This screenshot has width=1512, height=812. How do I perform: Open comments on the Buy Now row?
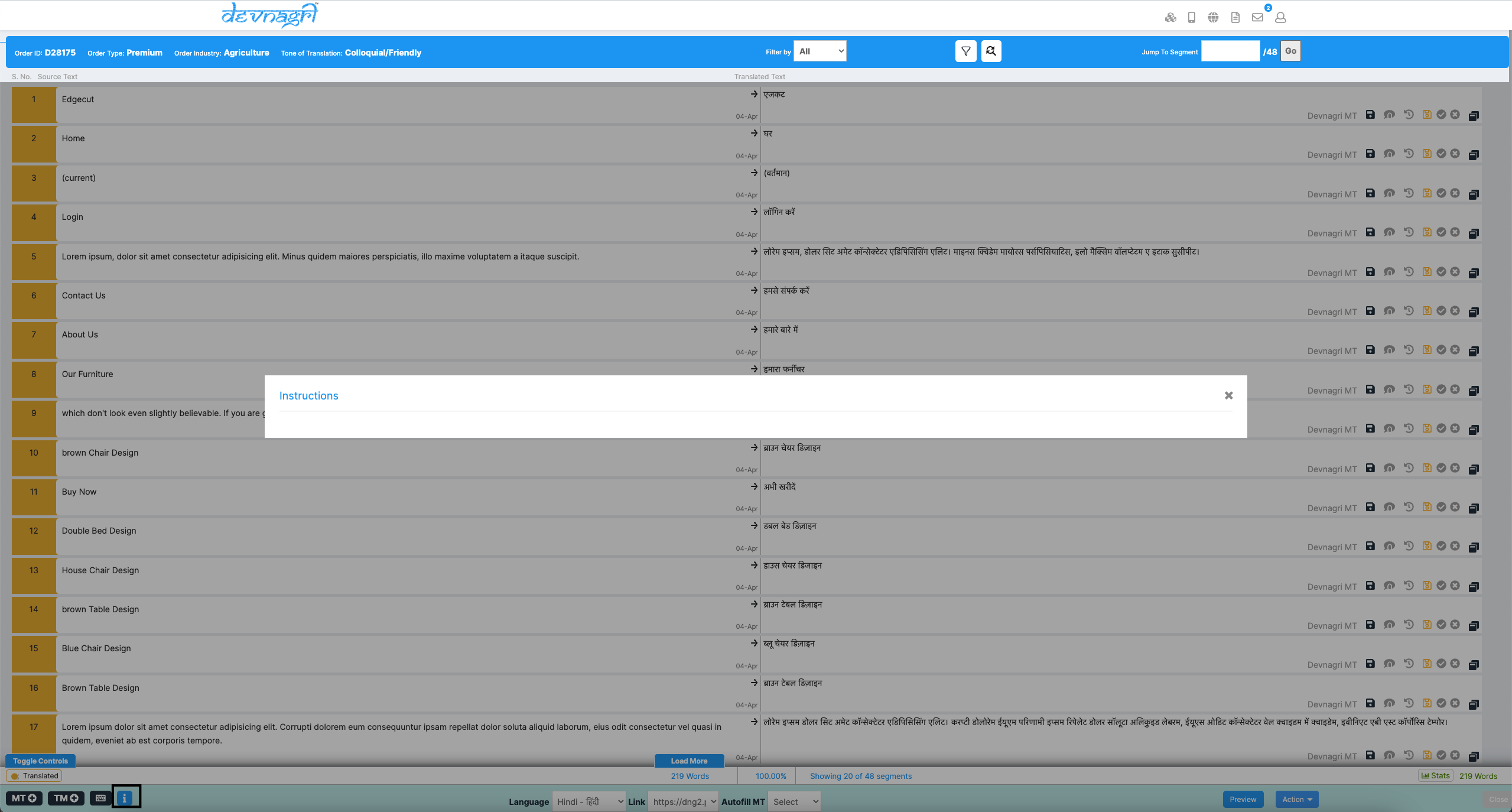coord(1389,507)
